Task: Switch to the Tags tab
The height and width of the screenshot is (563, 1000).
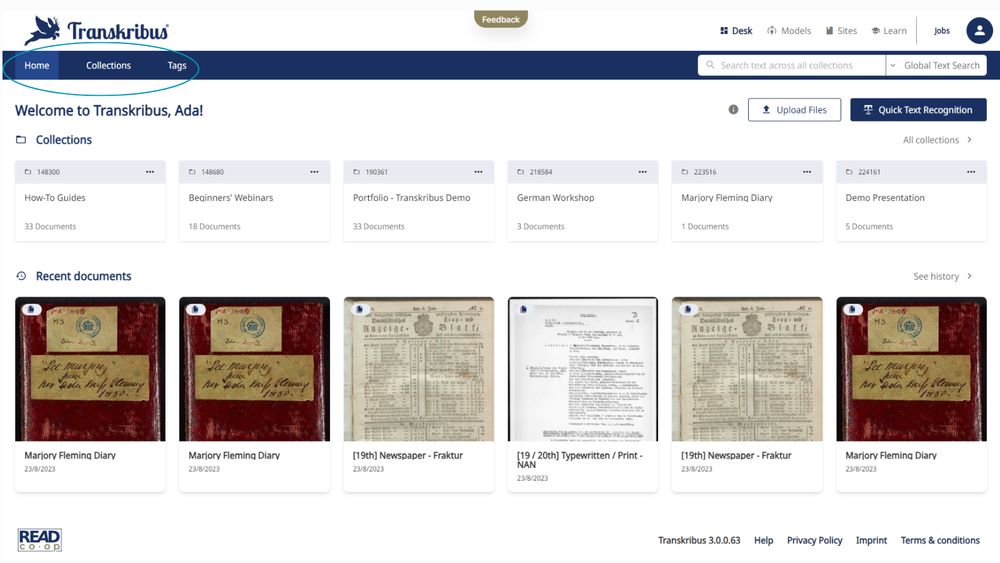Action: [x=177, y=65]
